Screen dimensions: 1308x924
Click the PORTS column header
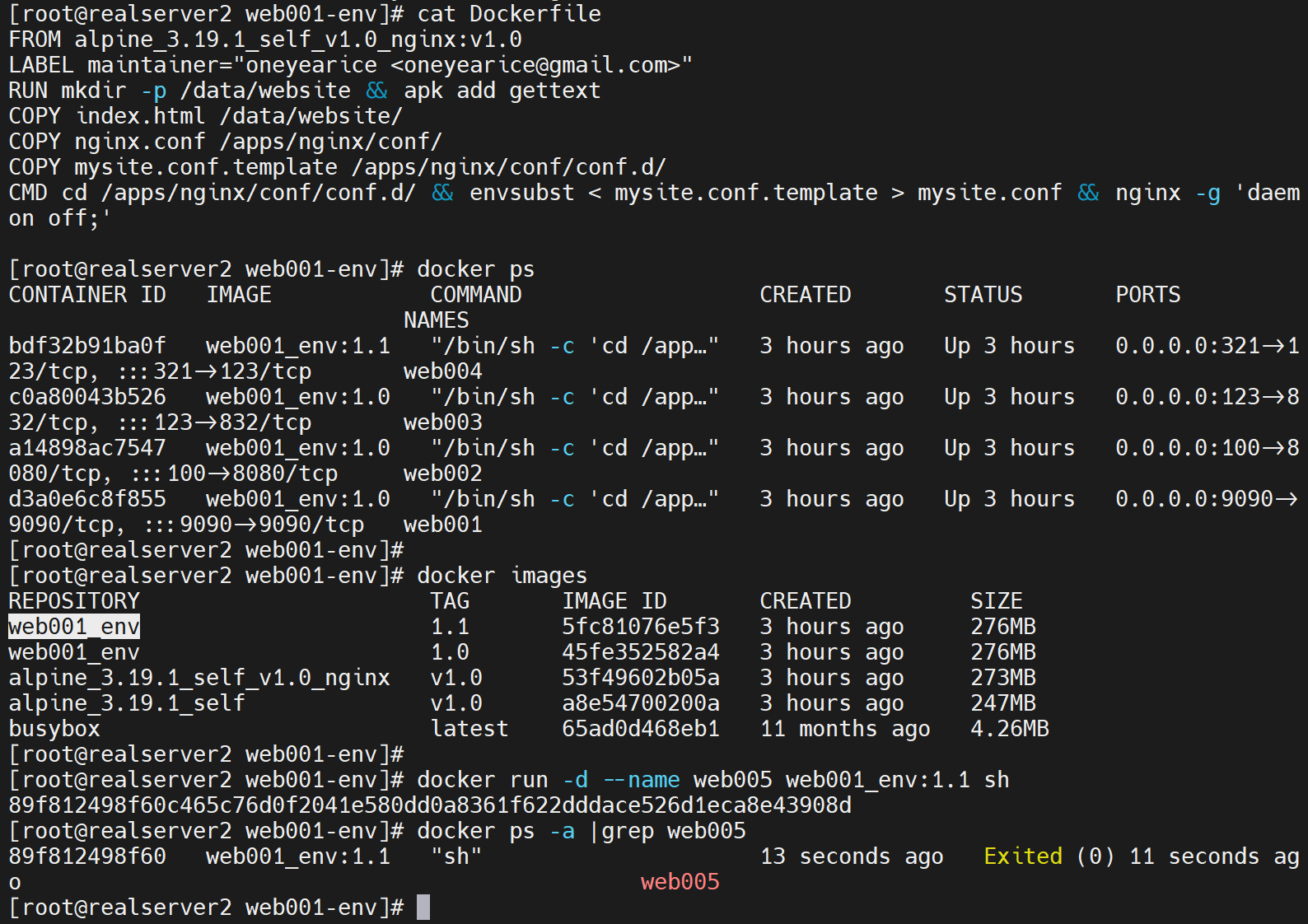(1147, 295)
